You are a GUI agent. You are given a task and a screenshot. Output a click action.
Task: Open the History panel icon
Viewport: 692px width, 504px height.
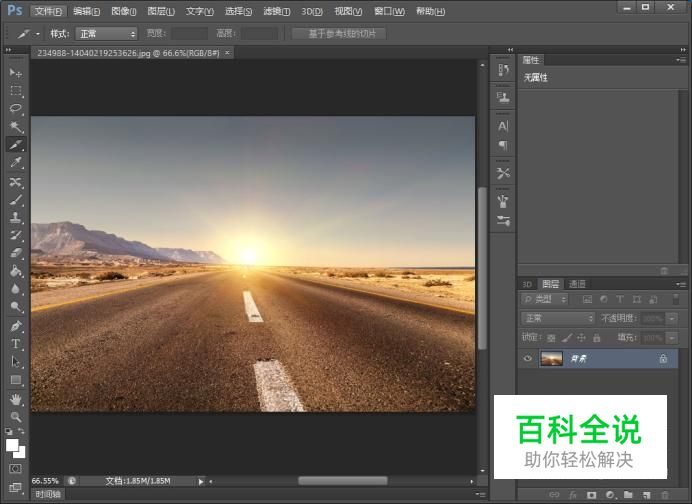coord(503,70)
